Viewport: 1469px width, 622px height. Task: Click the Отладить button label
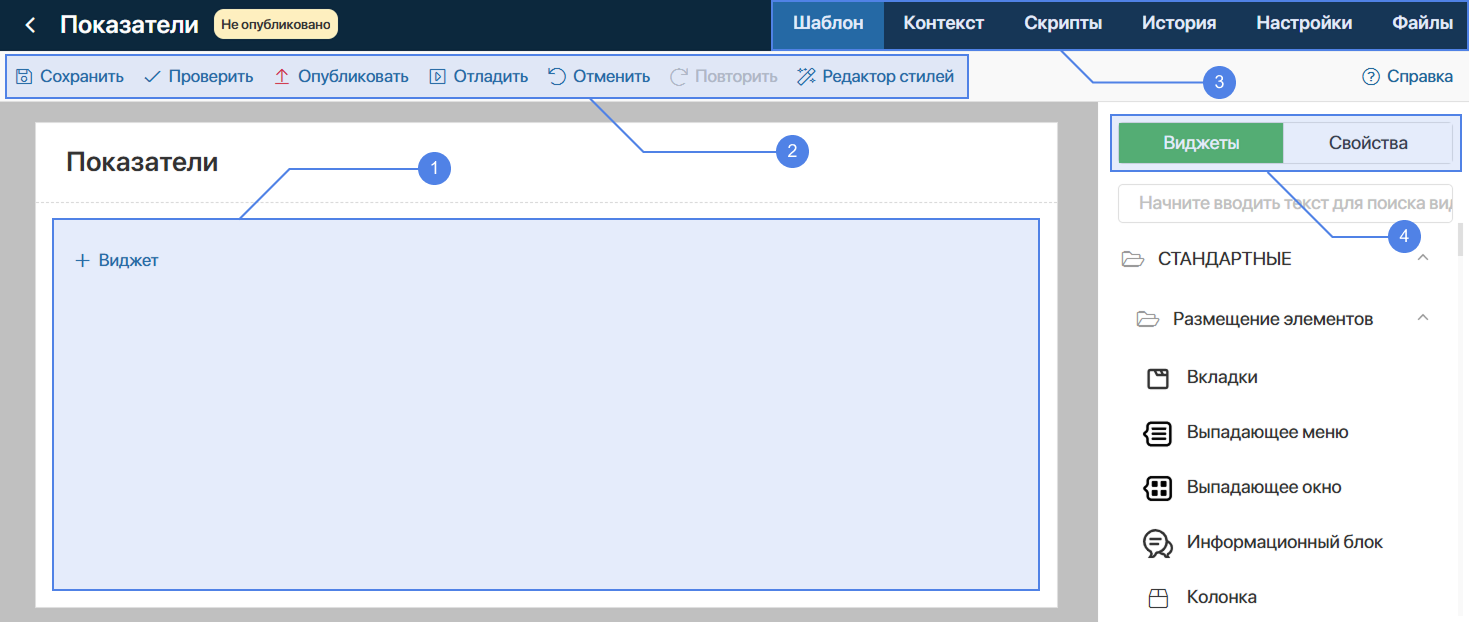tap(491, 76)
